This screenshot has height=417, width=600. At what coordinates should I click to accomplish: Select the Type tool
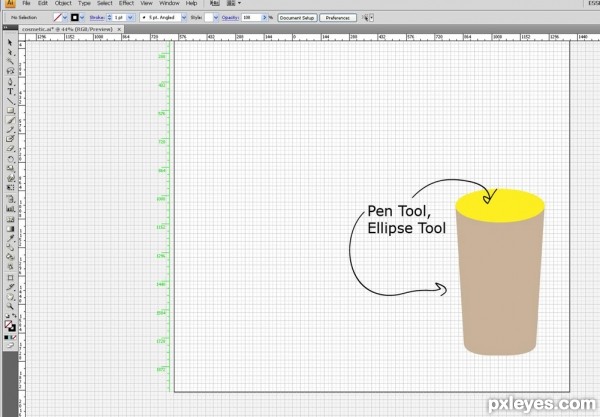pyautogui.click(x=10, y=91)
